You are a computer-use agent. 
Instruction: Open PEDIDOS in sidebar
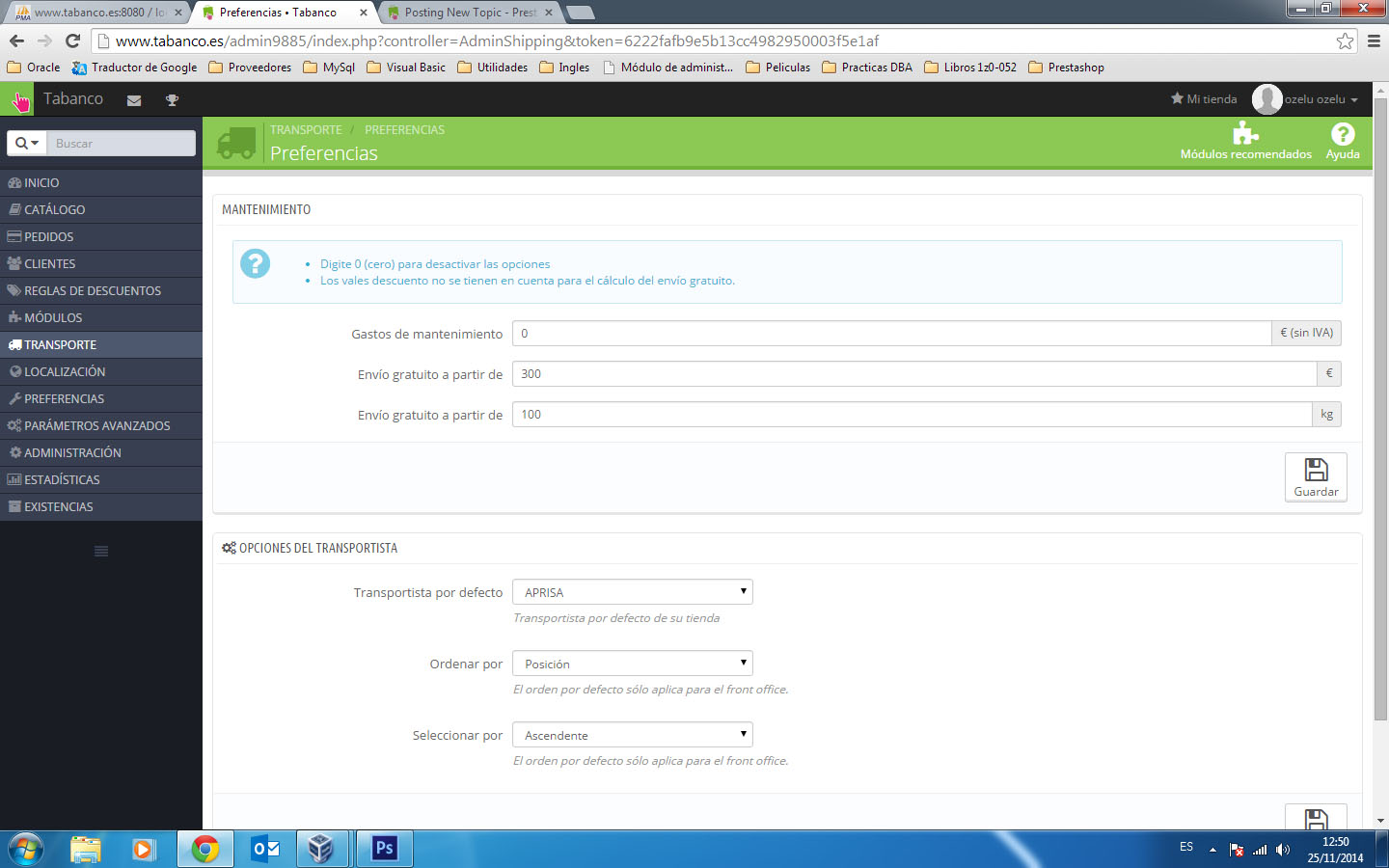(x=101, y=236)
